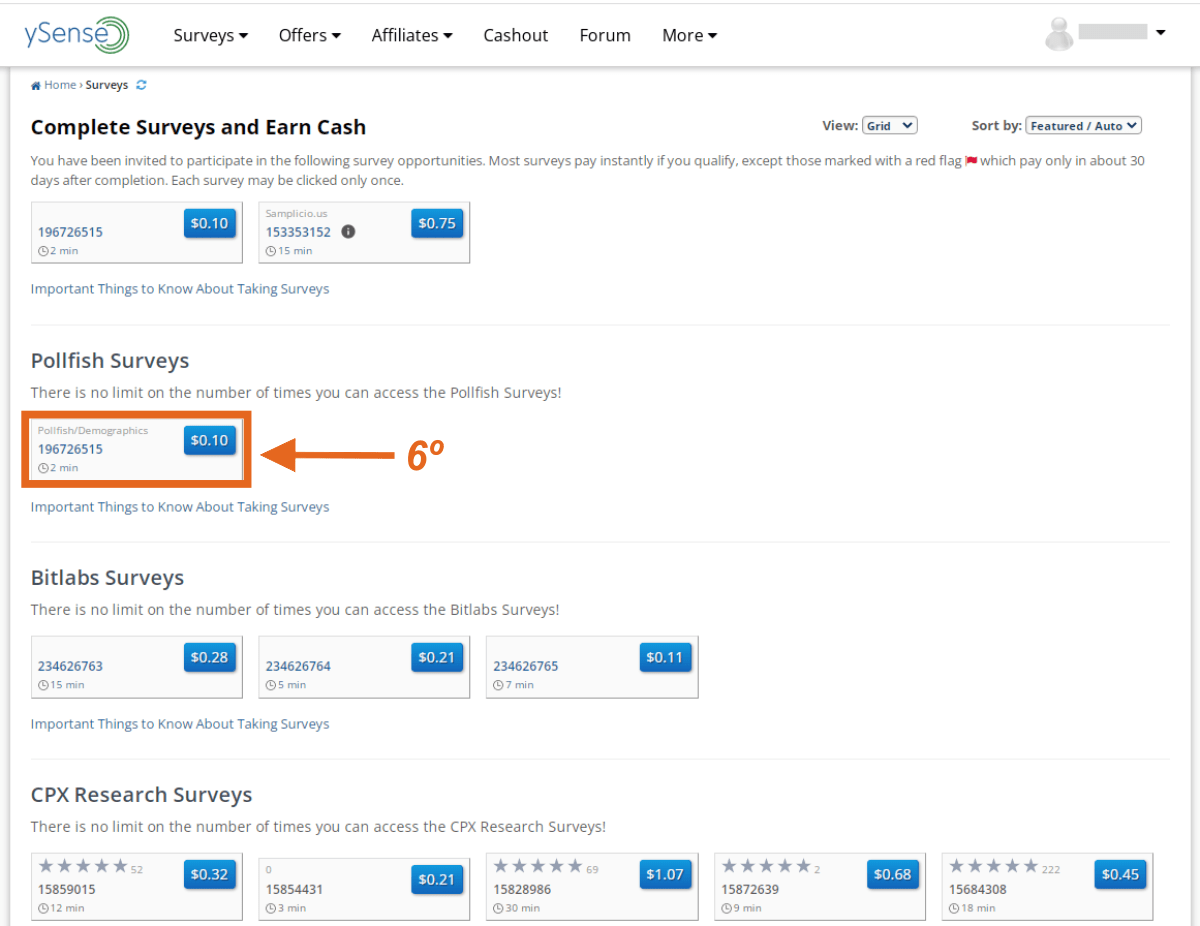This screenshot has height=926, width=1200.
Task: Go to the Cashout page
Action: 515,35
